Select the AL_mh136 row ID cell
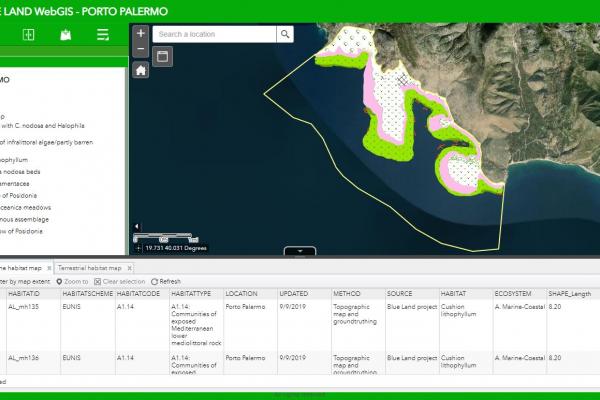This screenshot has width=600, height=400. point(24,358)
